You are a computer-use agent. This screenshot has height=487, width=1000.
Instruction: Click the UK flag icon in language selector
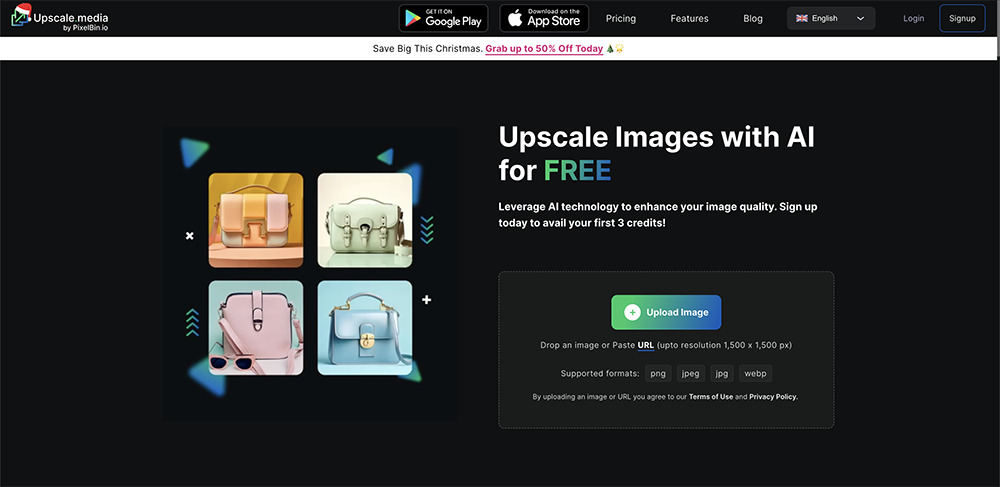(802, 18)
